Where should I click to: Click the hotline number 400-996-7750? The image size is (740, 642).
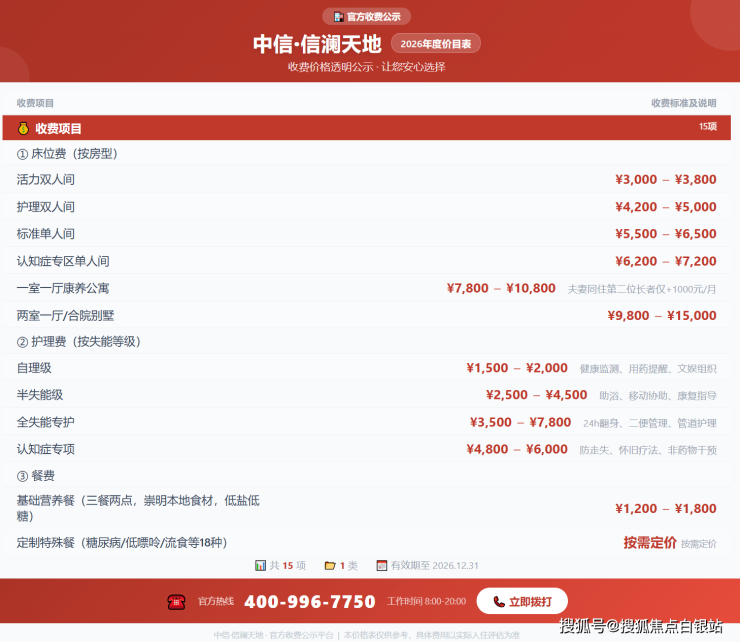pos(310,601)
